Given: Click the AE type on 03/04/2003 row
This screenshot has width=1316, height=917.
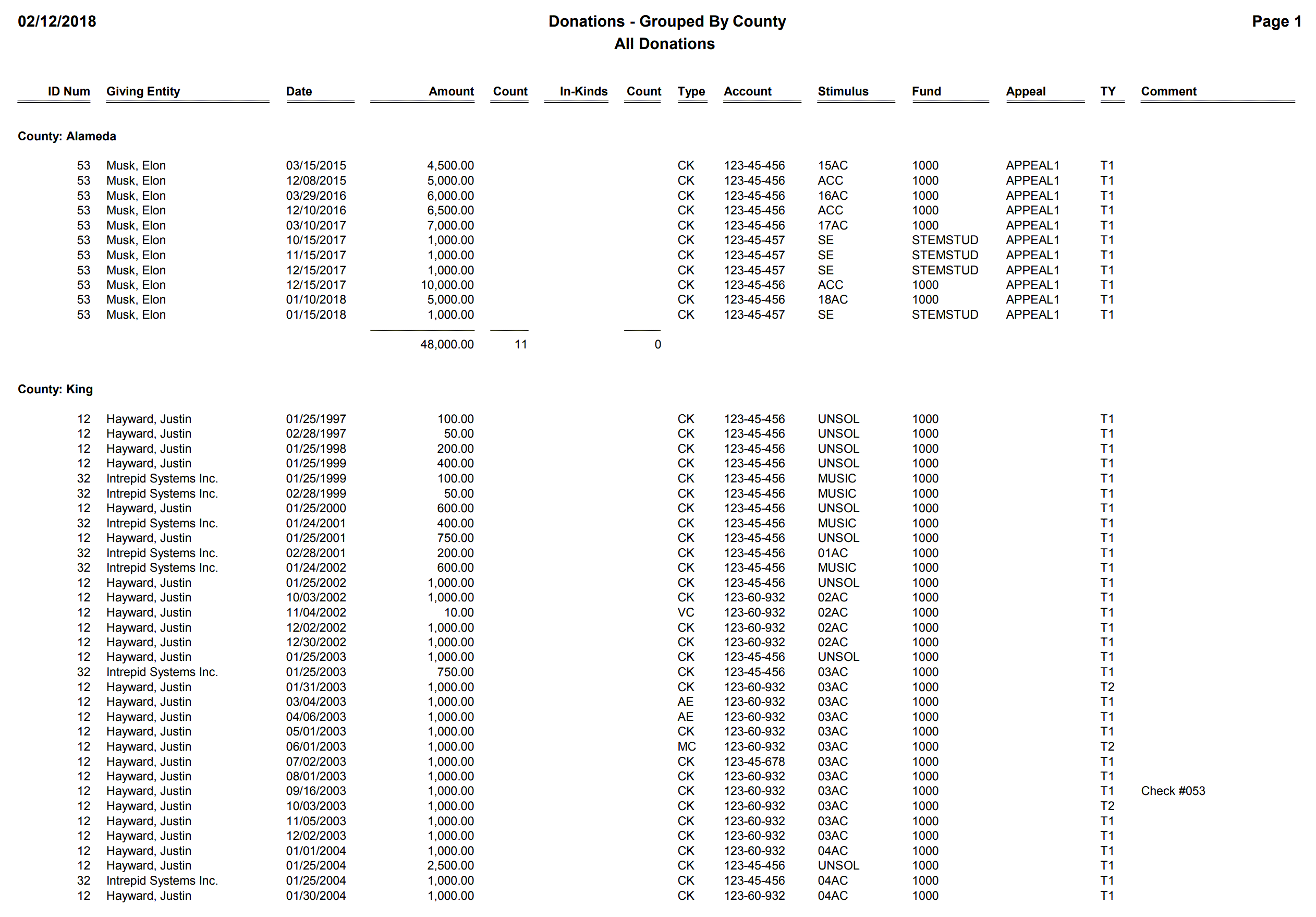Looking at the screenshot, I should (686, 702).
